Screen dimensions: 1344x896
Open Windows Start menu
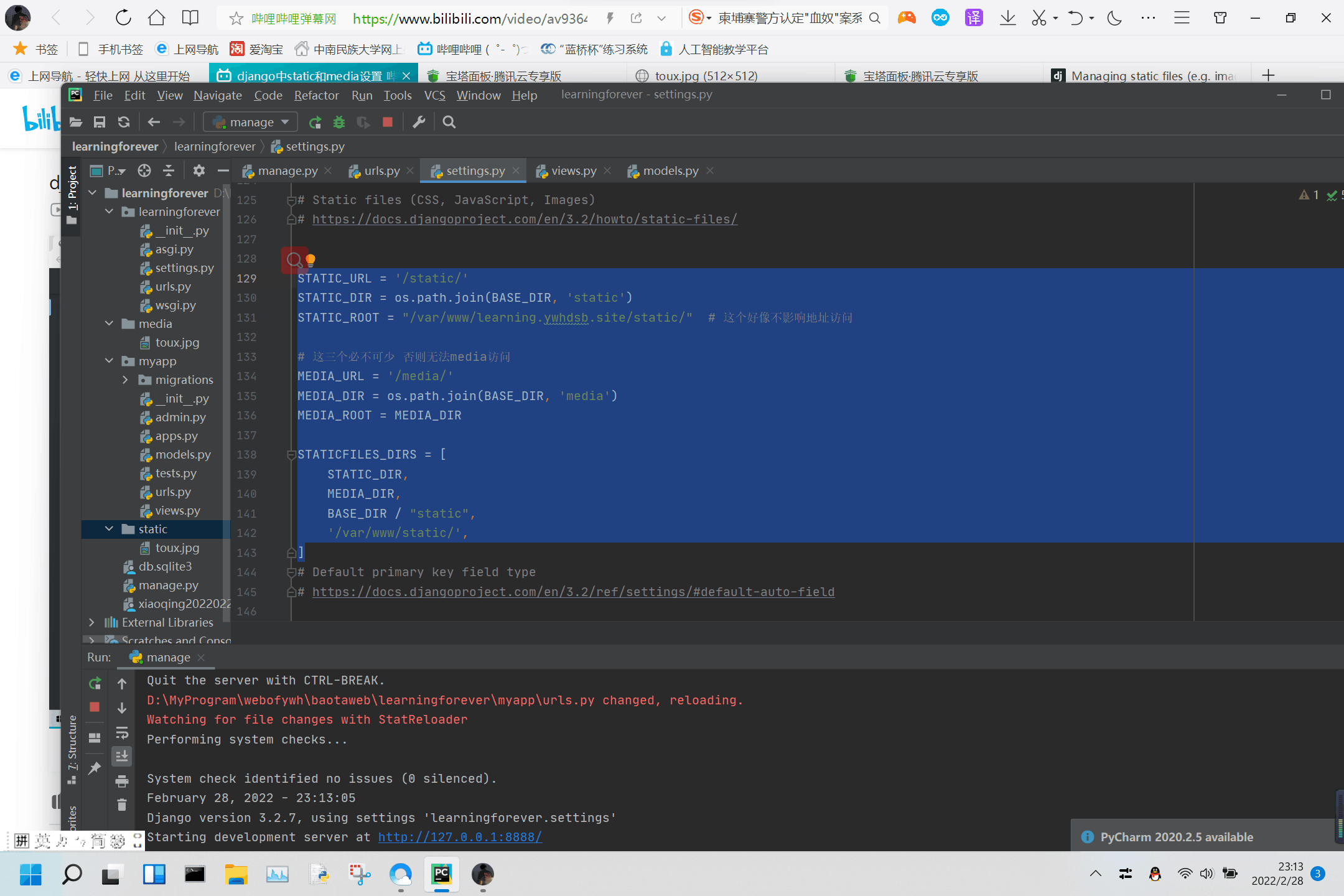point(30,874)
